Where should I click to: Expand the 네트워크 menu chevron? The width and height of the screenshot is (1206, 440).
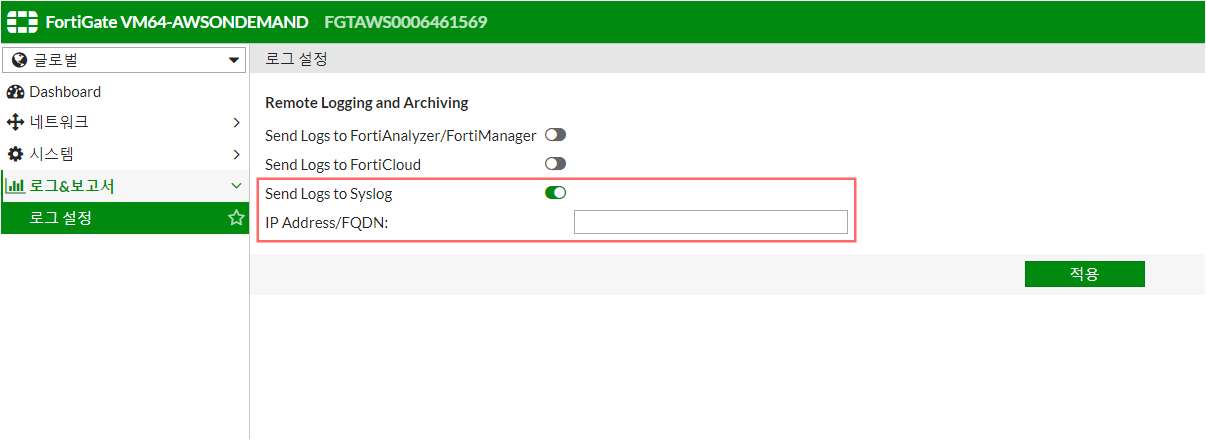pos(236,123)
